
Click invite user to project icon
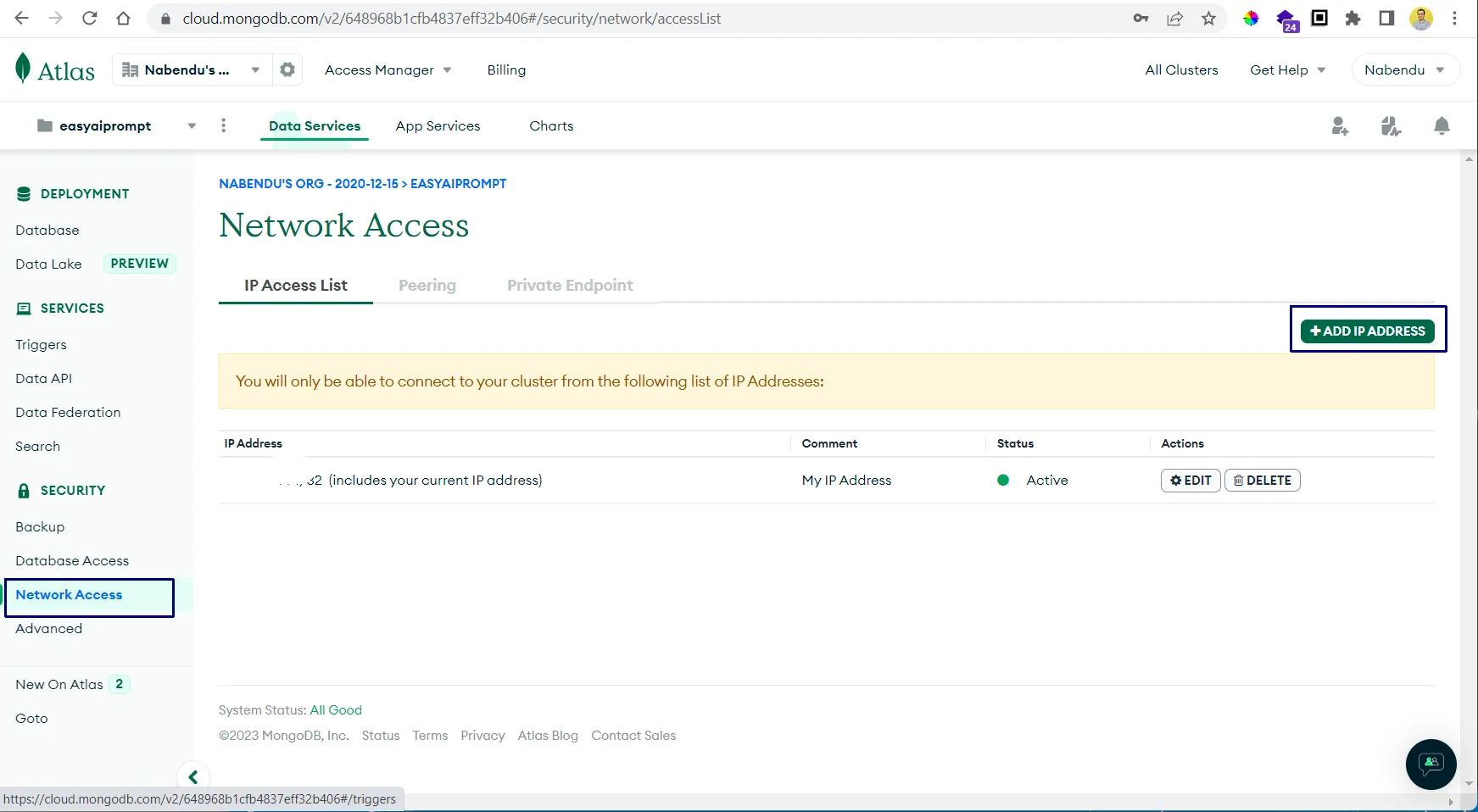[1340, 126]
